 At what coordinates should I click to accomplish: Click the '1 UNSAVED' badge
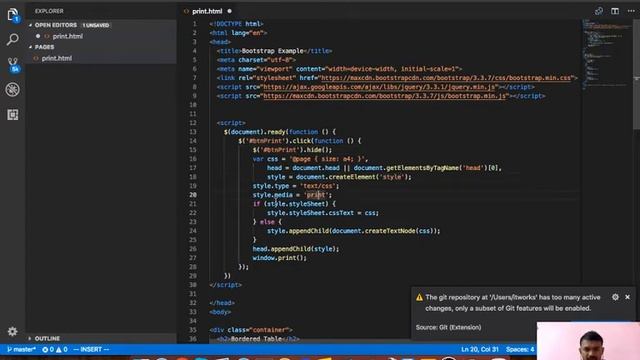tap(96, 25)
